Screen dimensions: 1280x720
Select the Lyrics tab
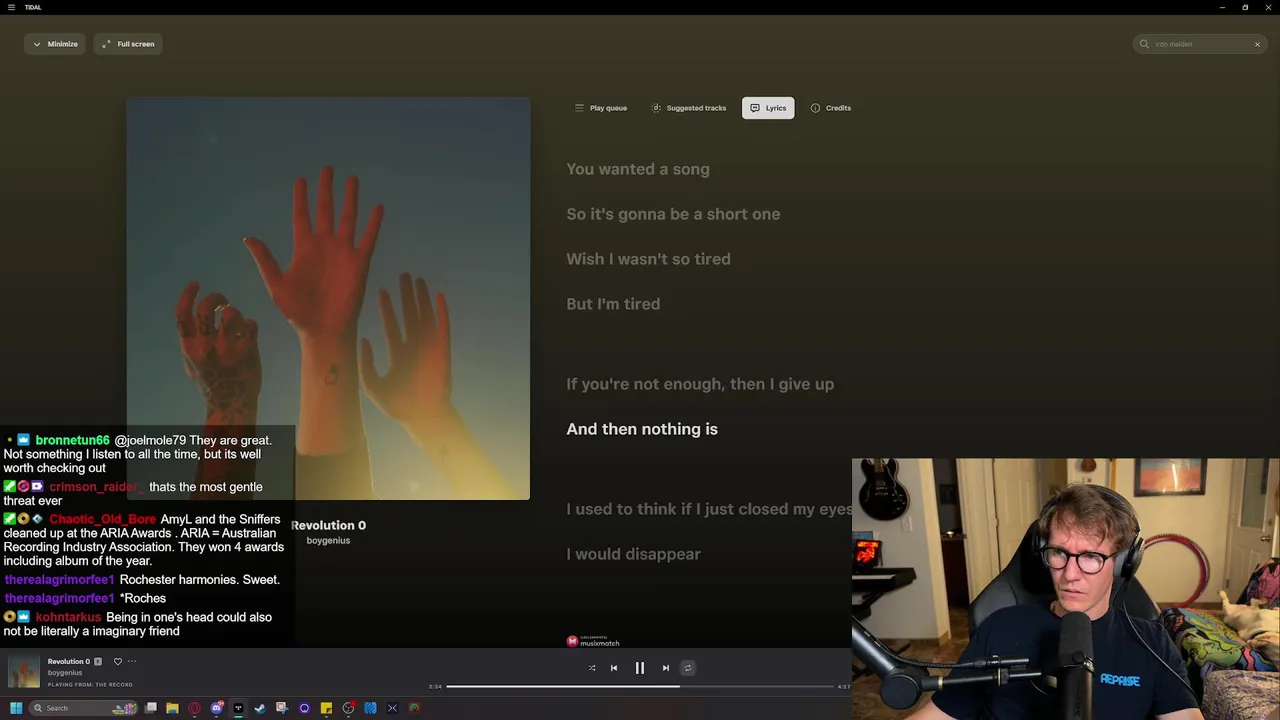tap(768, 108)
